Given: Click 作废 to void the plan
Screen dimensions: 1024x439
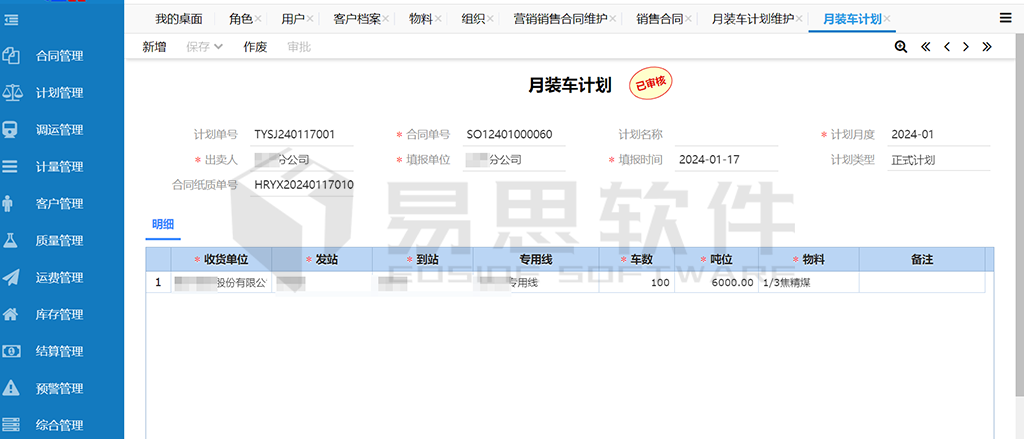Looking at the screenshot, I should pyautogui.click(x=255, y=47).
